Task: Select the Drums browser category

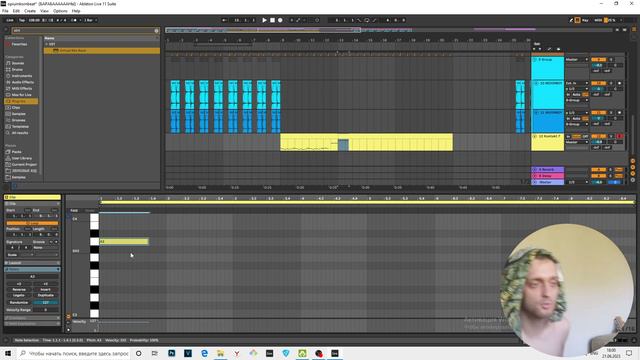Action: pyautogui.click(x=17, y=69)
